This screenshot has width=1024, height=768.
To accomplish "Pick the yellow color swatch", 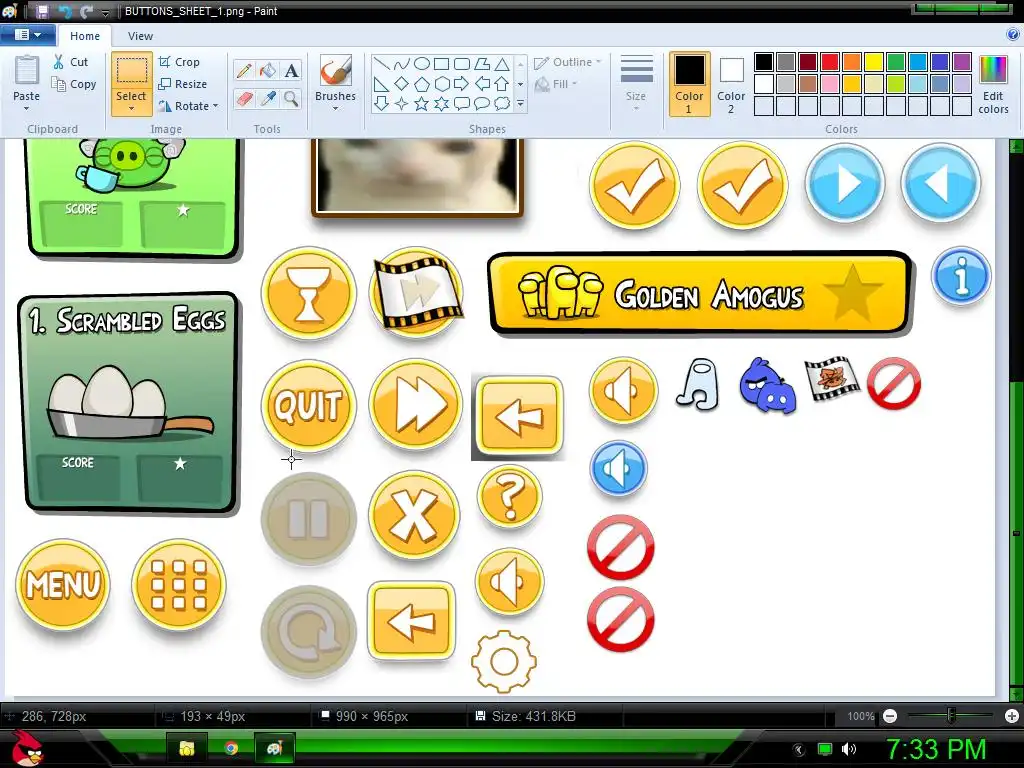I will click(874, 62).
